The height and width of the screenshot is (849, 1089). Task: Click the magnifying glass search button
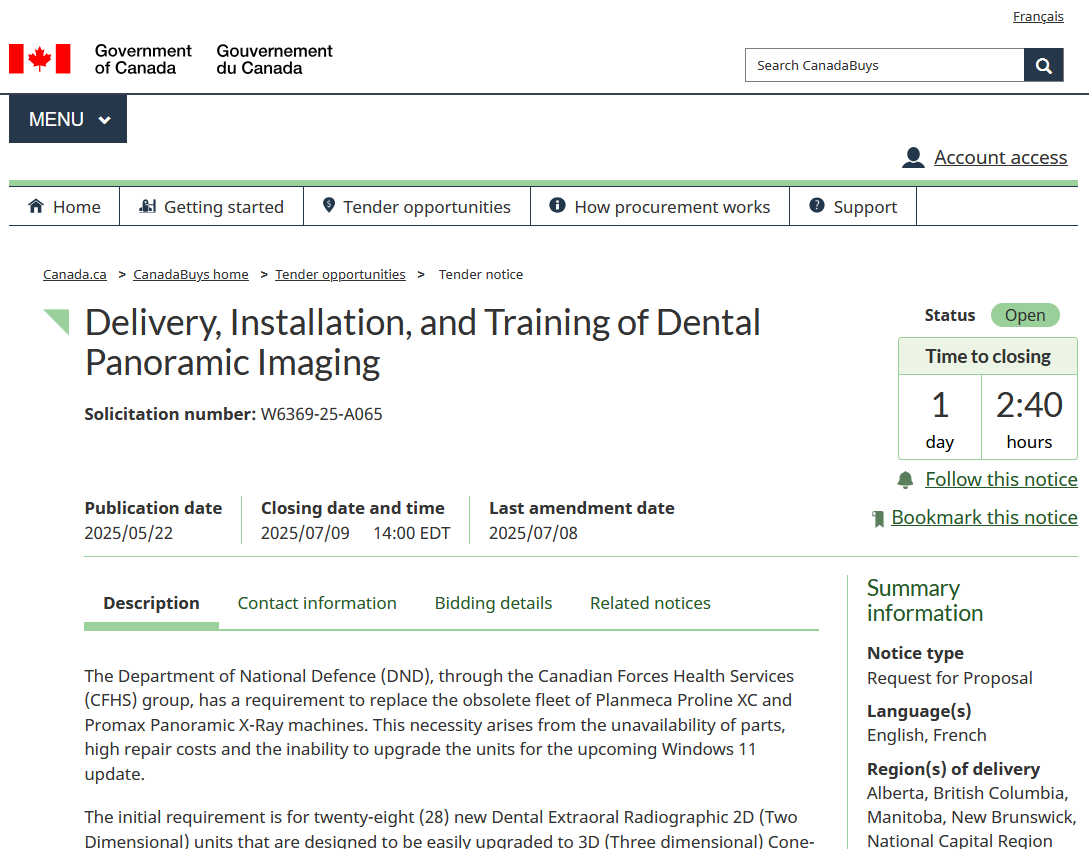[1043, 65]
